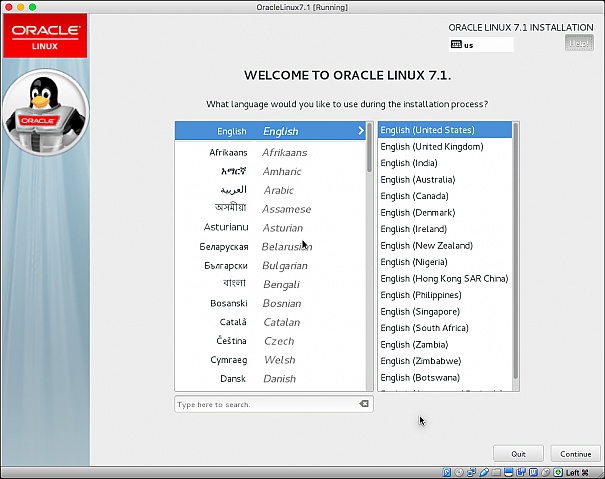Open the shared folders status icon
Viewport: 605px width, 479px height.
pyautogui.click(x=496, y=472)
